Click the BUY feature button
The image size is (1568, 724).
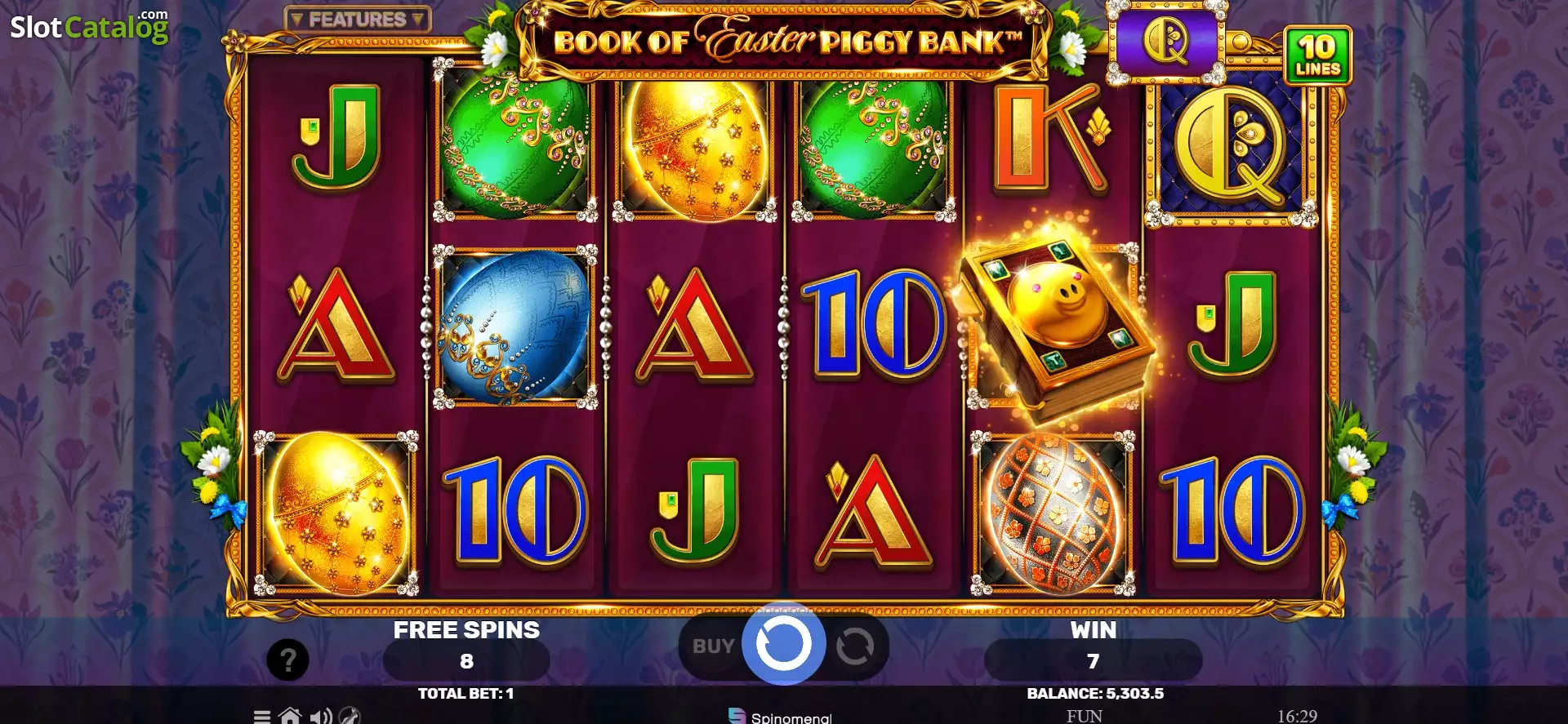(713, 646)
